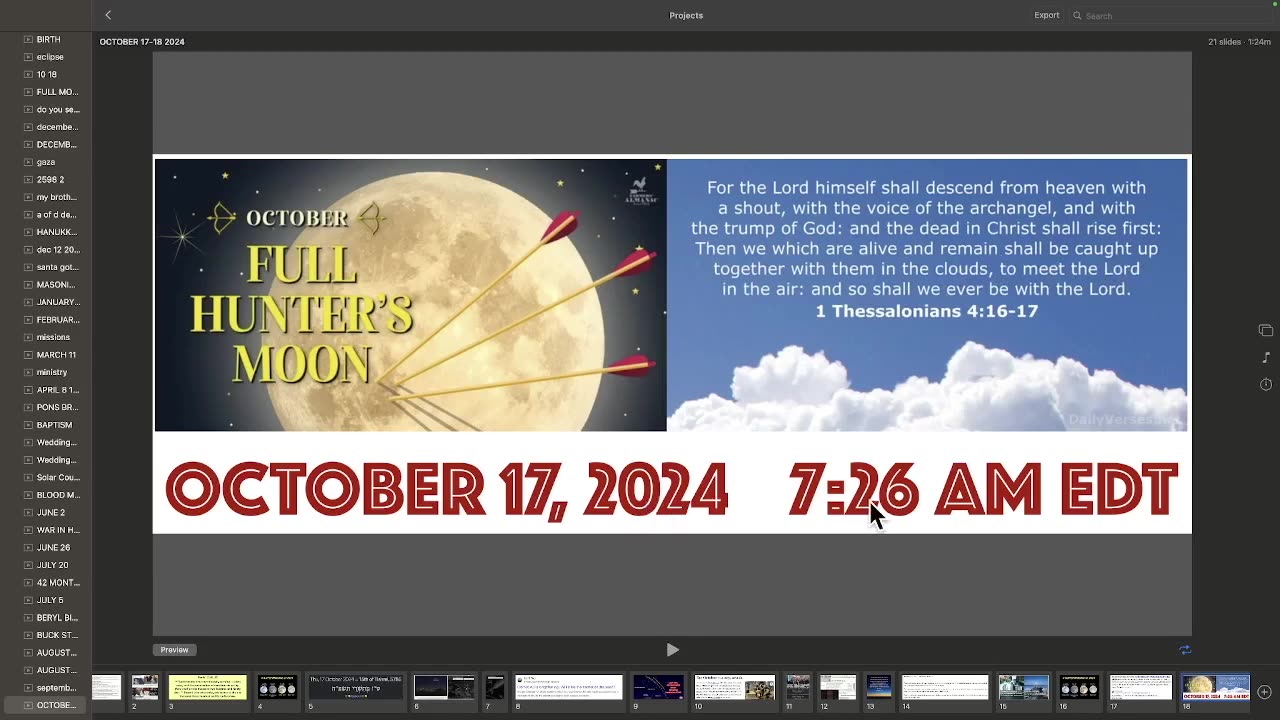This screenshot has height=720, width=1280.
Task: Open the BIRTH project
Action: [x=48, y=39]
